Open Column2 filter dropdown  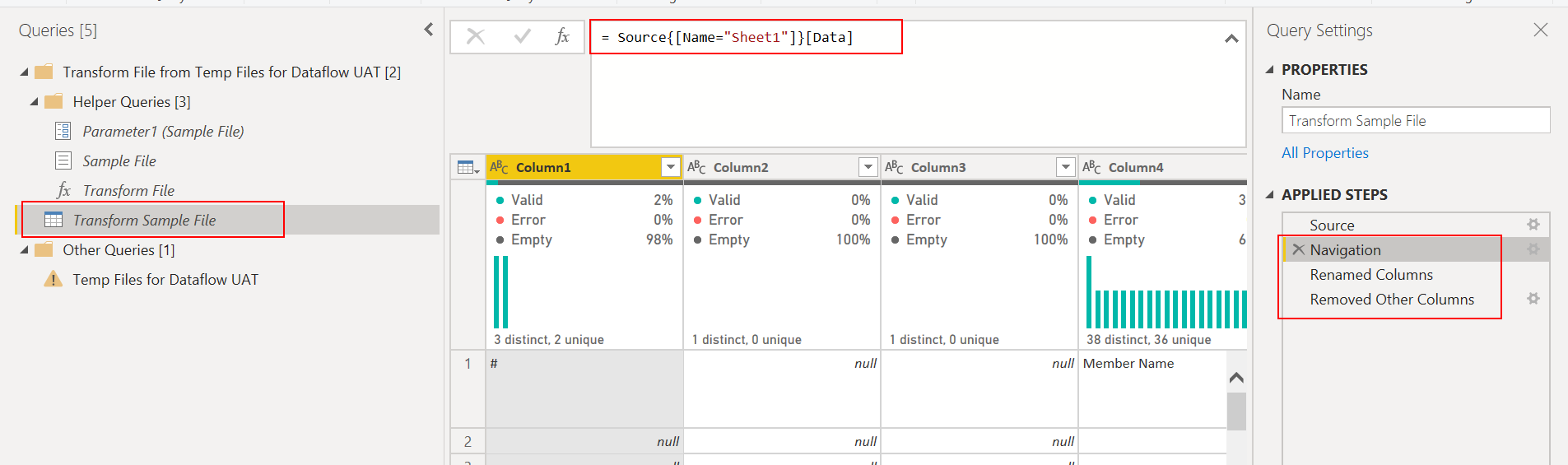click(x=868, y=167)
